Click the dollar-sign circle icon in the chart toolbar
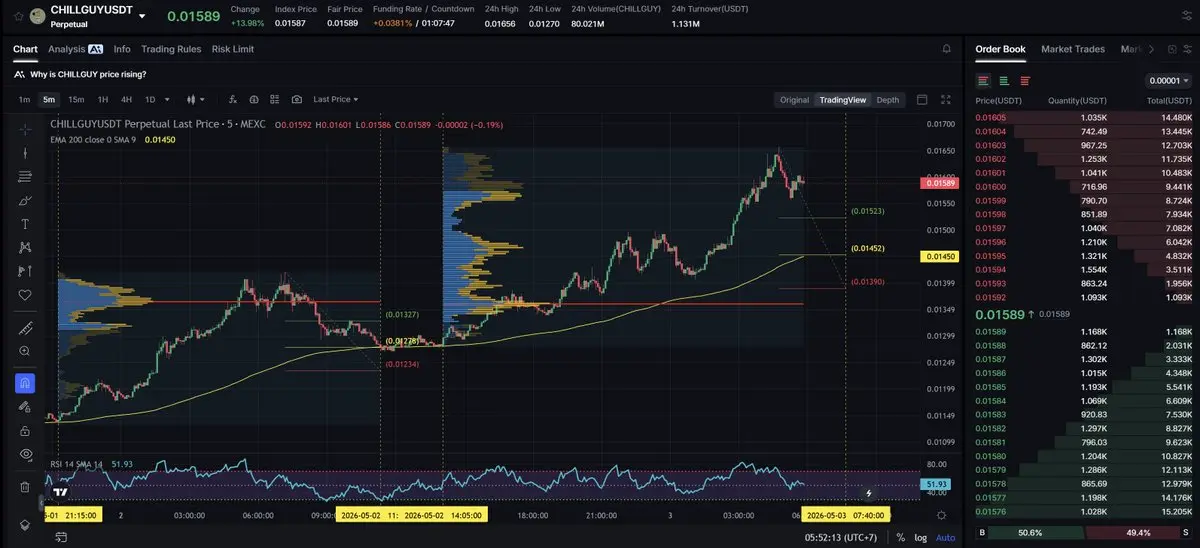 pyautogui.click(x=254, y=100)
